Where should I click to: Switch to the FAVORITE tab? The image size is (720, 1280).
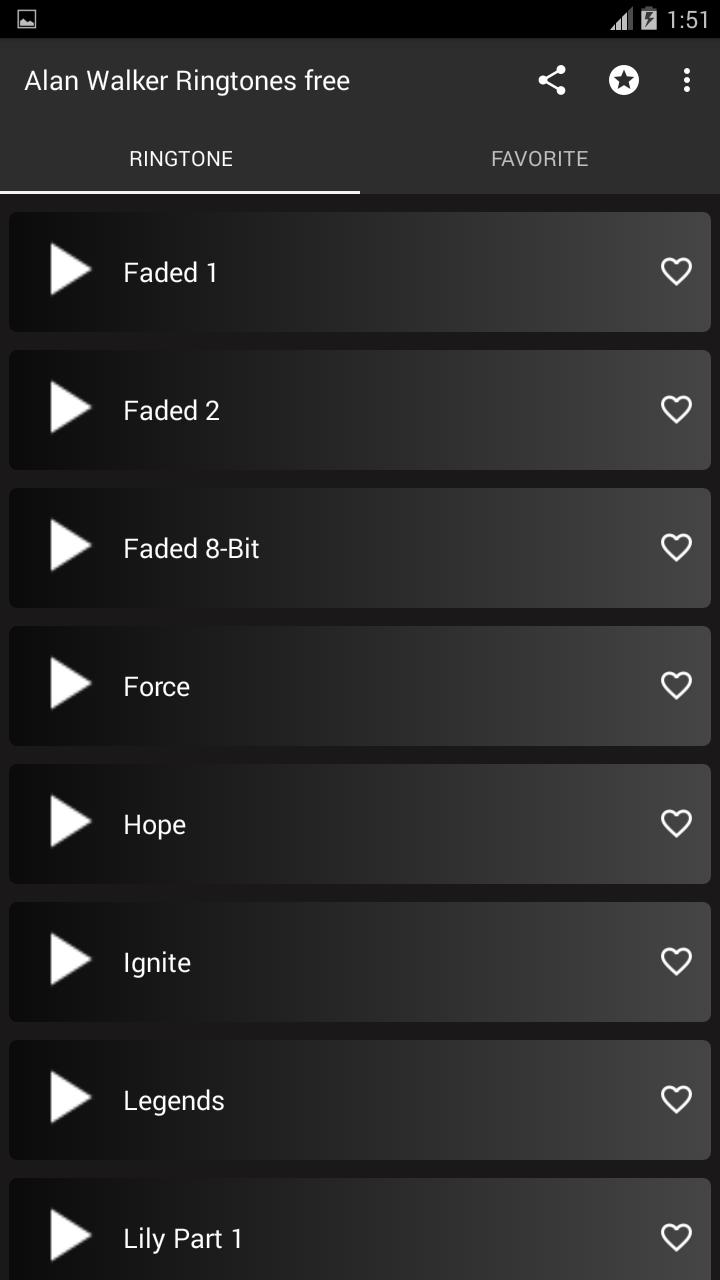(x=539, y=159)
